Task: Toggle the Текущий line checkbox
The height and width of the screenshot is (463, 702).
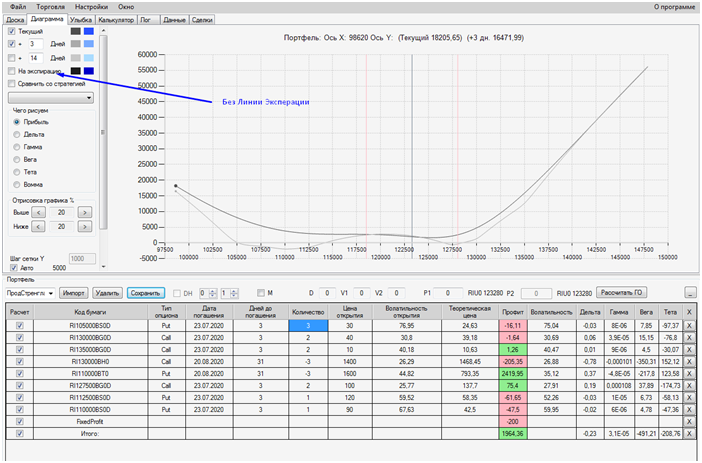Action: [x=12, y=31]
